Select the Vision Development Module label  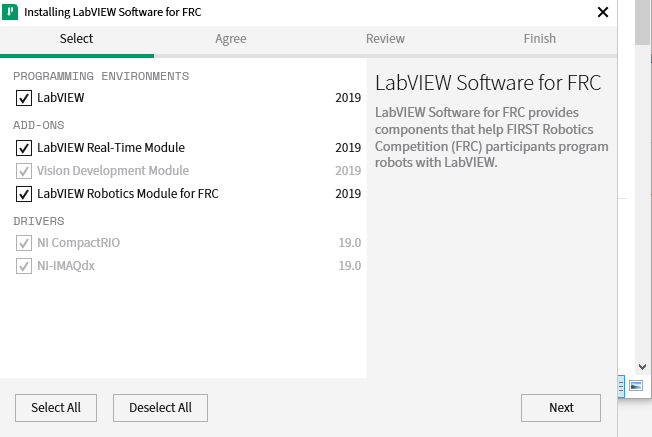tap(113, 171)
